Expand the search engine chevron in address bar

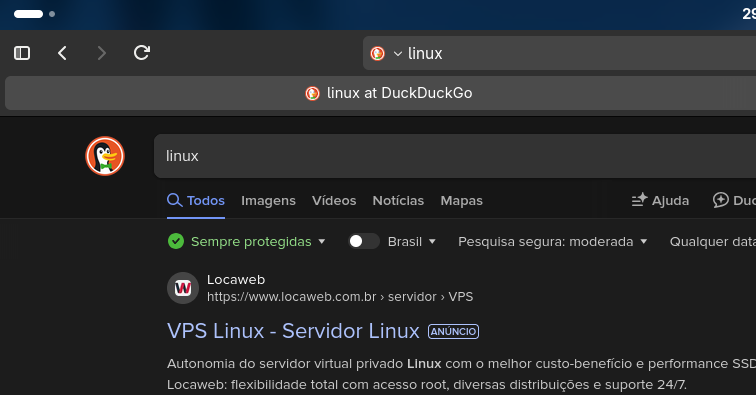(x=398, y=54)
